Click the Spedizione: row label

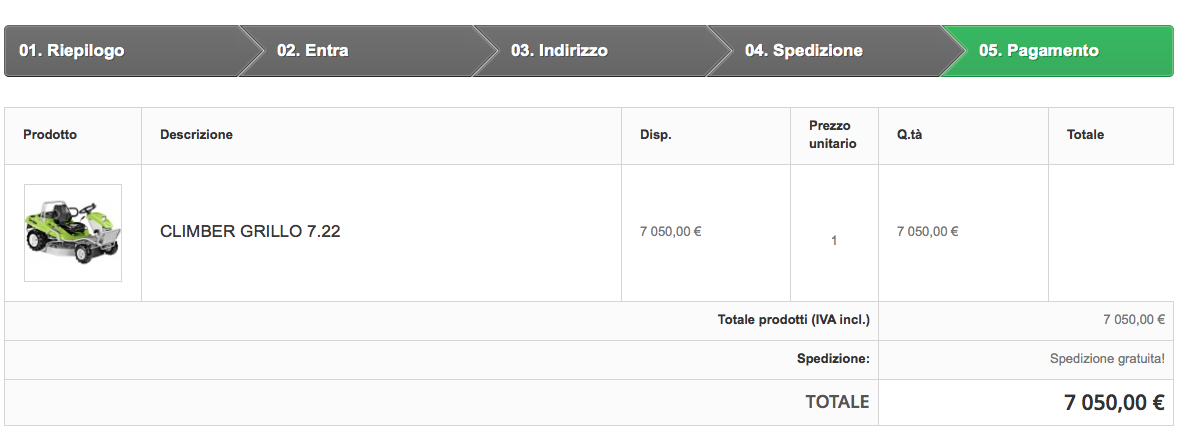tap(833, 359)
